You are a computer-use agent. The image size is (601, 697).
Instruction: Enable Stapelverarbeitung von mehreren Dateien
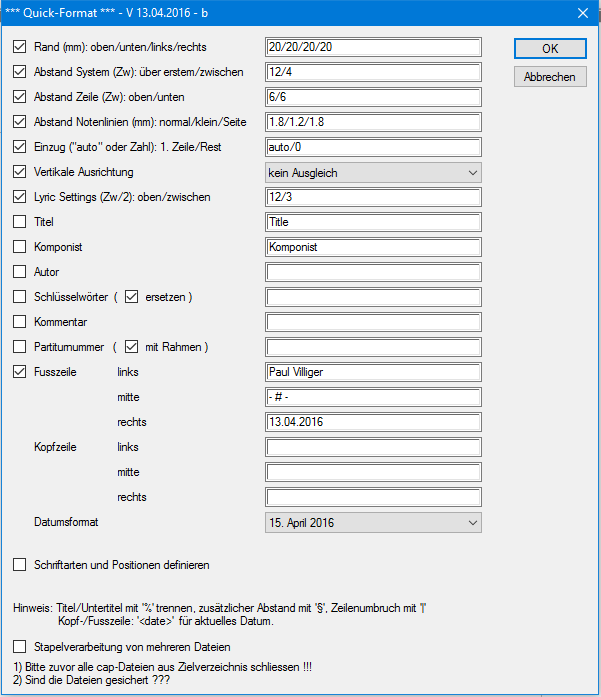[20, 646]
